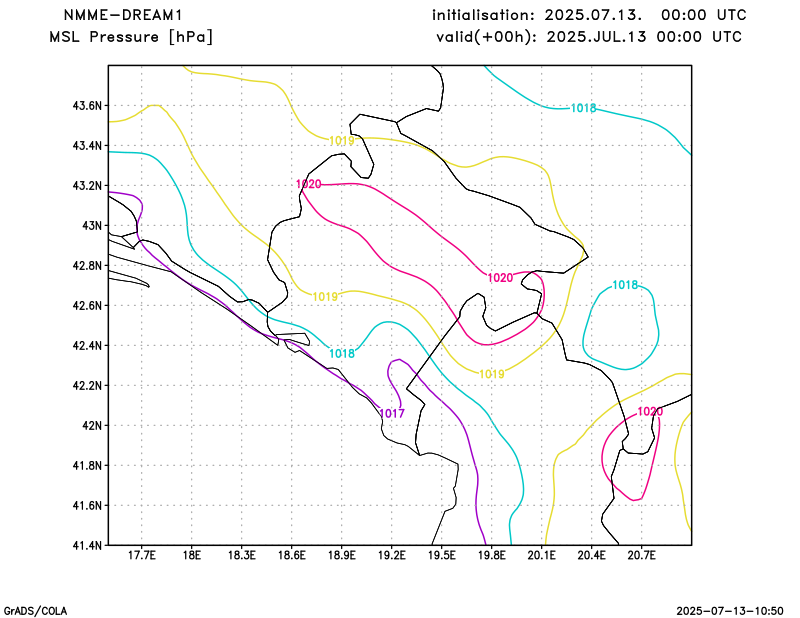Image resolution: width=800 pixels, height=618 pixels.
Task: Click the 20.7E longitude label
Action: 641,555
